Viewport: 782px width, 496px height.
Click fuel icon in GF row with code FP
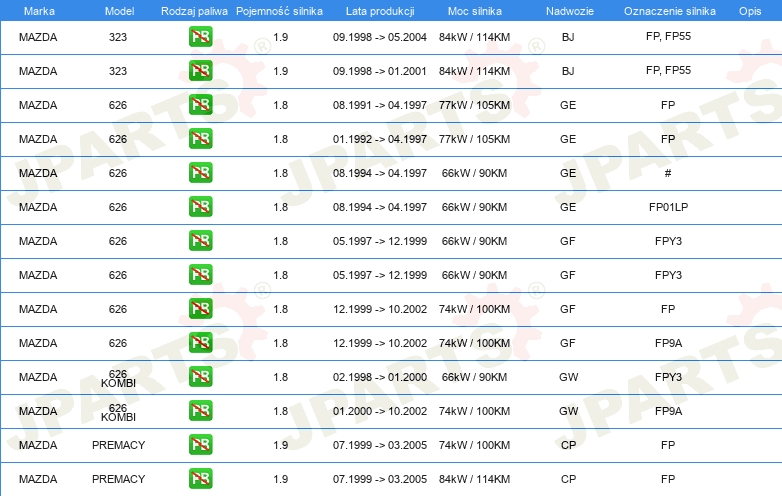point(200,309)
